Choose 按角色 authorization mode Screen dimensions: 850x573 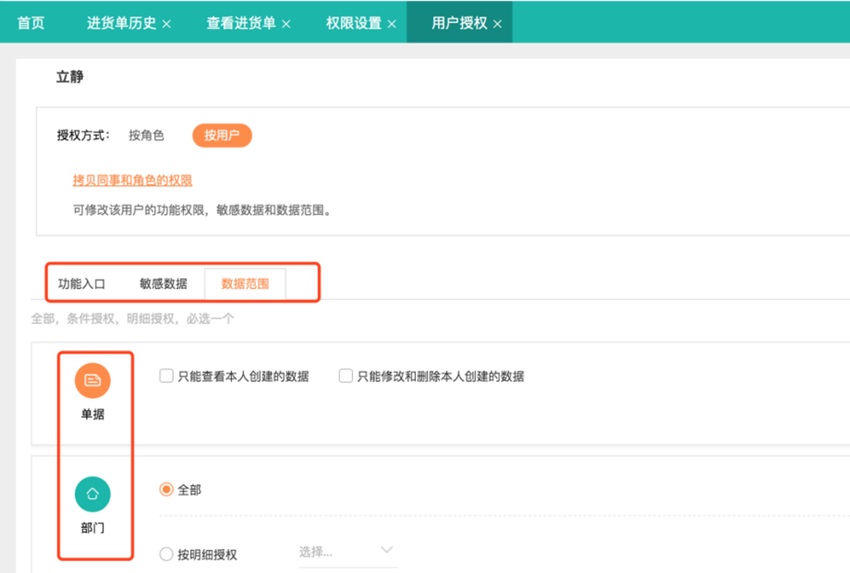(x=146, y=135)
